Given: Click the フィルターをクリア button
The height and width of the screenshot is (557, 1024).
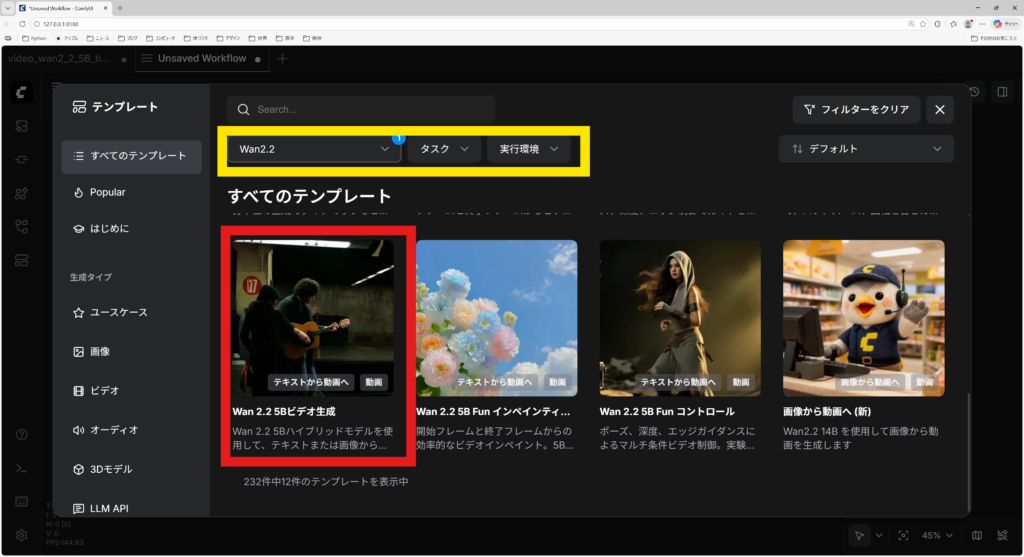Looking at the screenshot, I should [x=856, y=110].
